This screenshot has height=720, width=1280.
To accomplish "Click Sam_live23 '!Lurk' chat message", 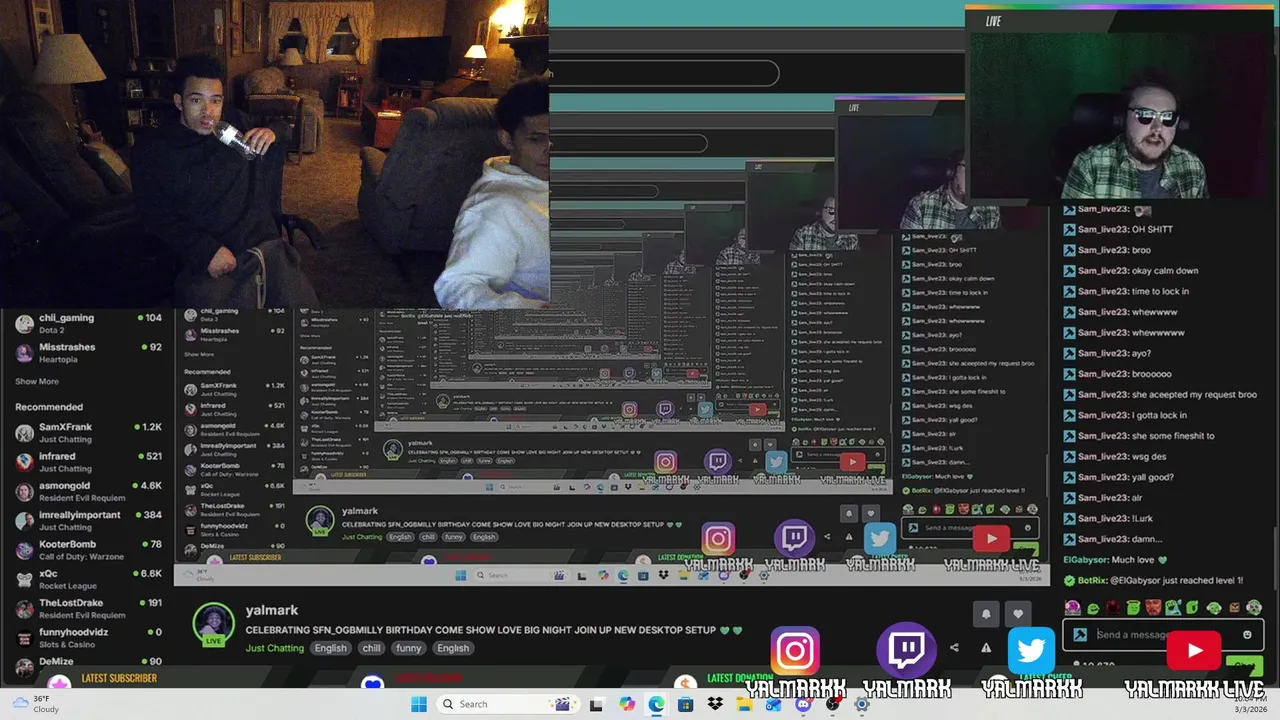I will pos(1108,518).
